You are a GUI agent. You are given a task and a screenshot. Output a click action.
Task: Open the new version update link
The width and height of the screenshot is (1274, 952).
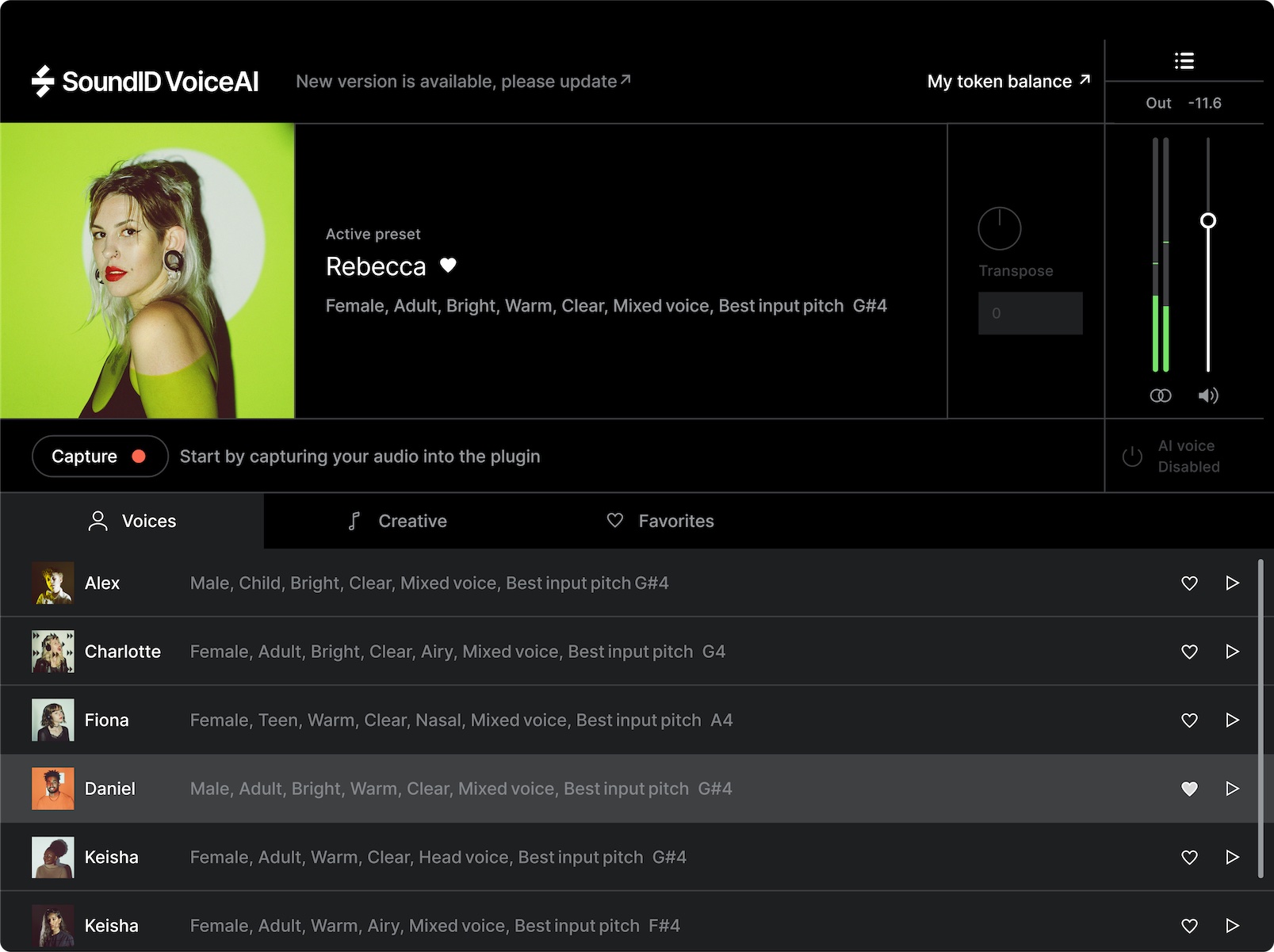click(462, 81)
